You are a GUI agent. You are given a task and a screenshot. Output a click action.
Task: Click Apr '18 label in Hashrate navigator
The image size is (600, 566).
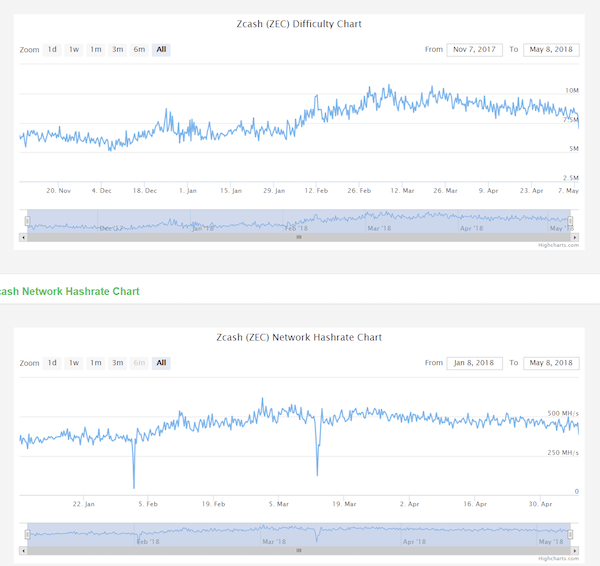pyautogui.click(x=414, y=542)
